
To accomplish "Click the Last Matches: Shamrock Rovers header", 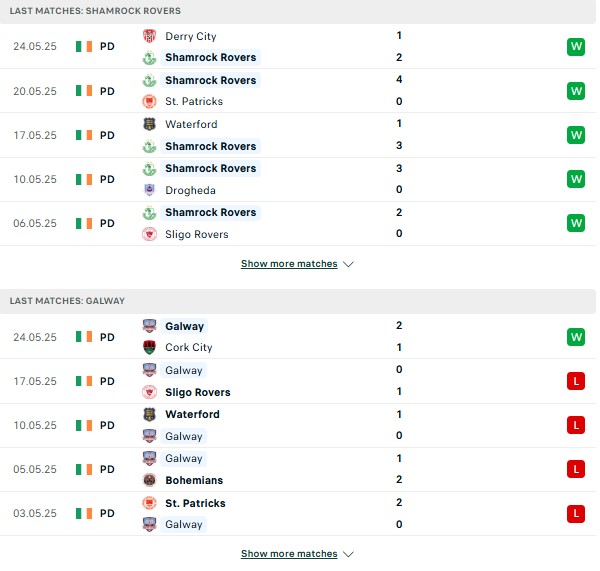I will (95, 11).
